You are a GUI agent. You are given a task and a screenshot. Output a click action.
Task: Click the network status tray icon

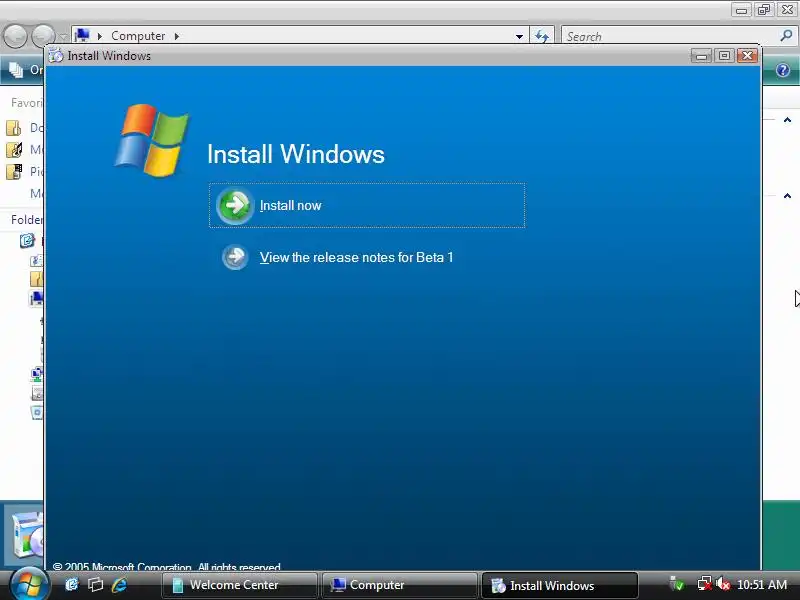(705, 584)
